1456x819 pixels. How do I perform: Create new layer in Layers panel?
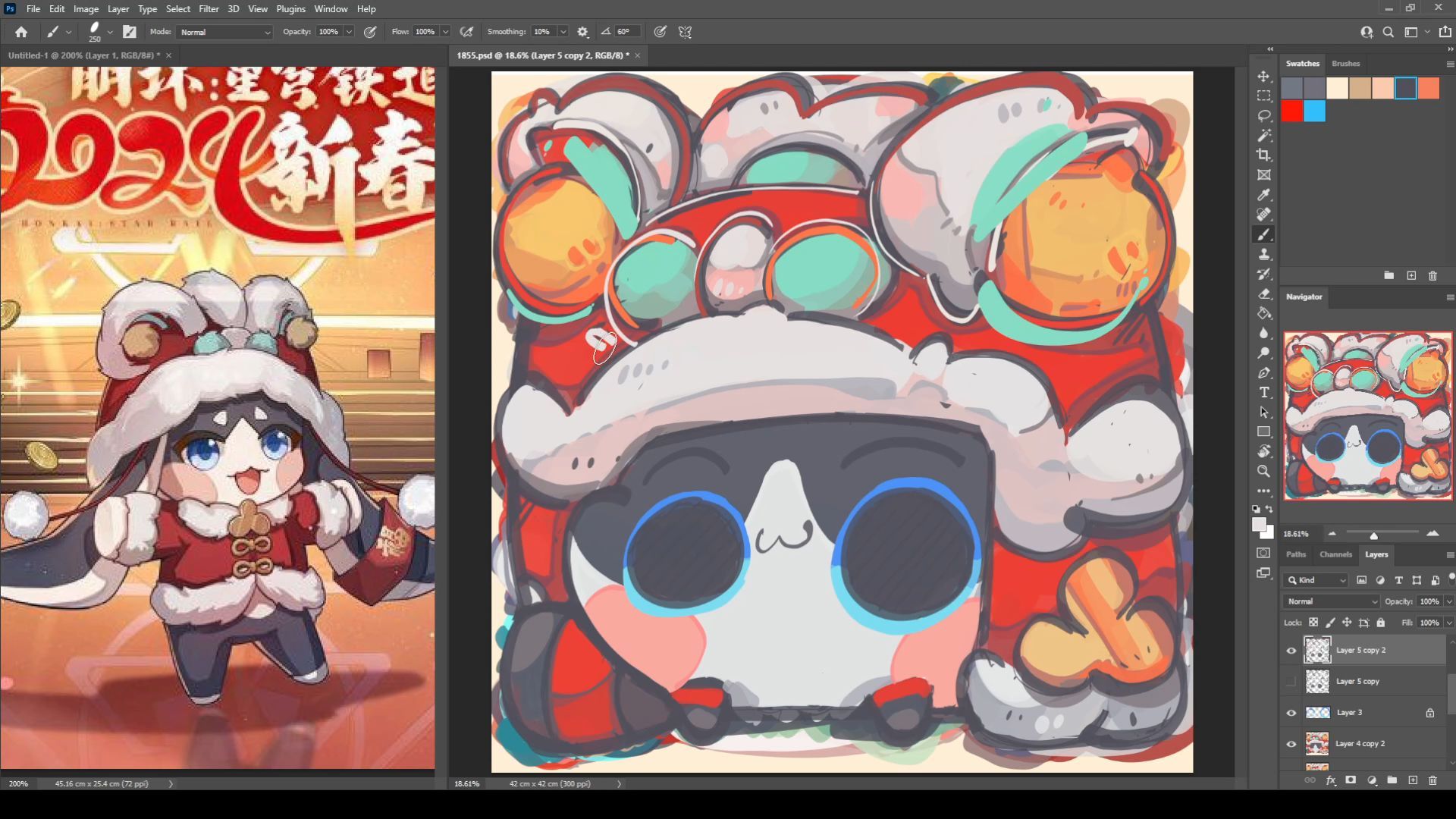pyautogui.click(x=1413, y=780)
